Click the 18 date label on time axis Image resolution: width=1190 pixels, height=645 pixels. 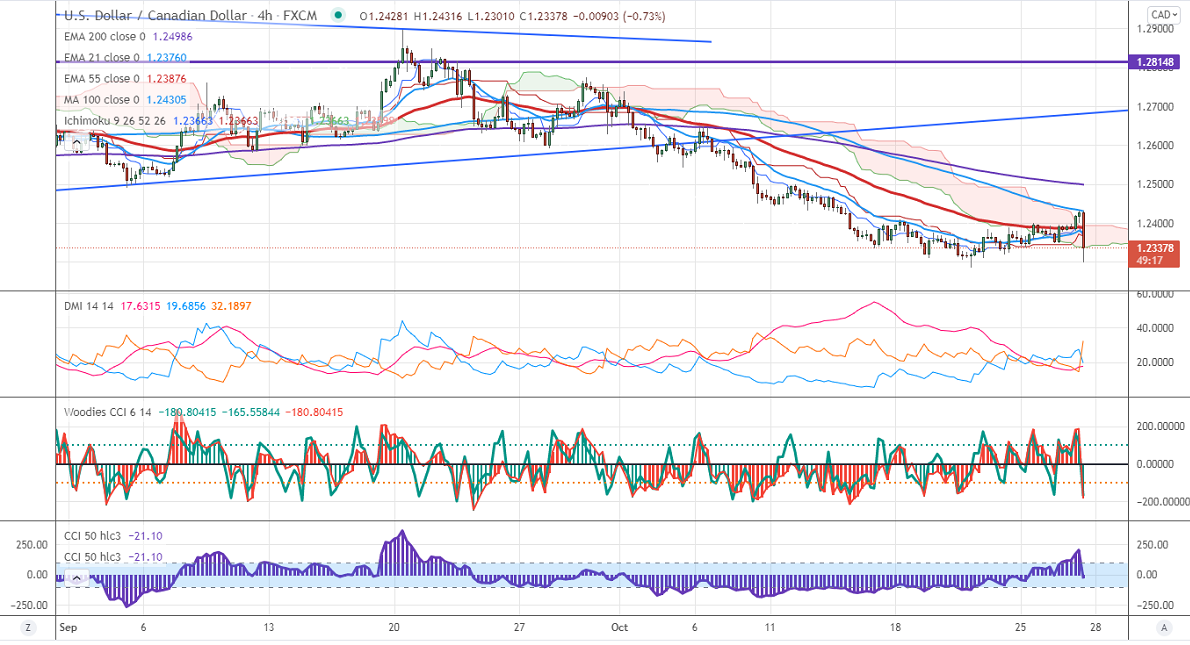pyautogui.click(x=896, y=628)
